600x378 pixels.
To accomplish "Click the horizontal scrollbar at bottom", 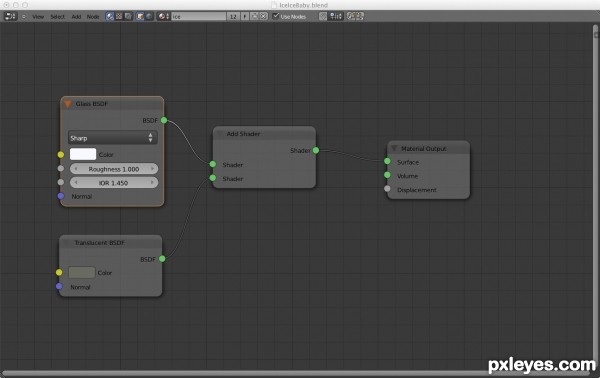I will pos(297,373).
